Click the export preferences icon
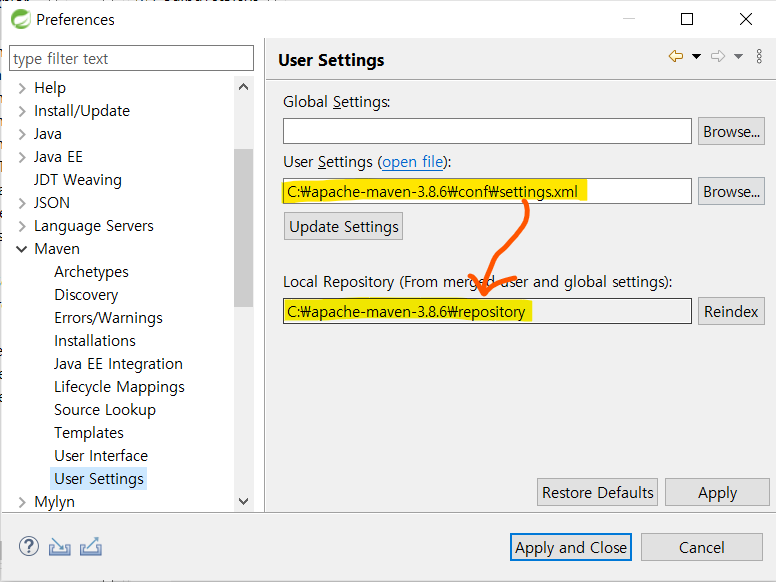This screenshot has height=582, width=776. tap(91, 547)
